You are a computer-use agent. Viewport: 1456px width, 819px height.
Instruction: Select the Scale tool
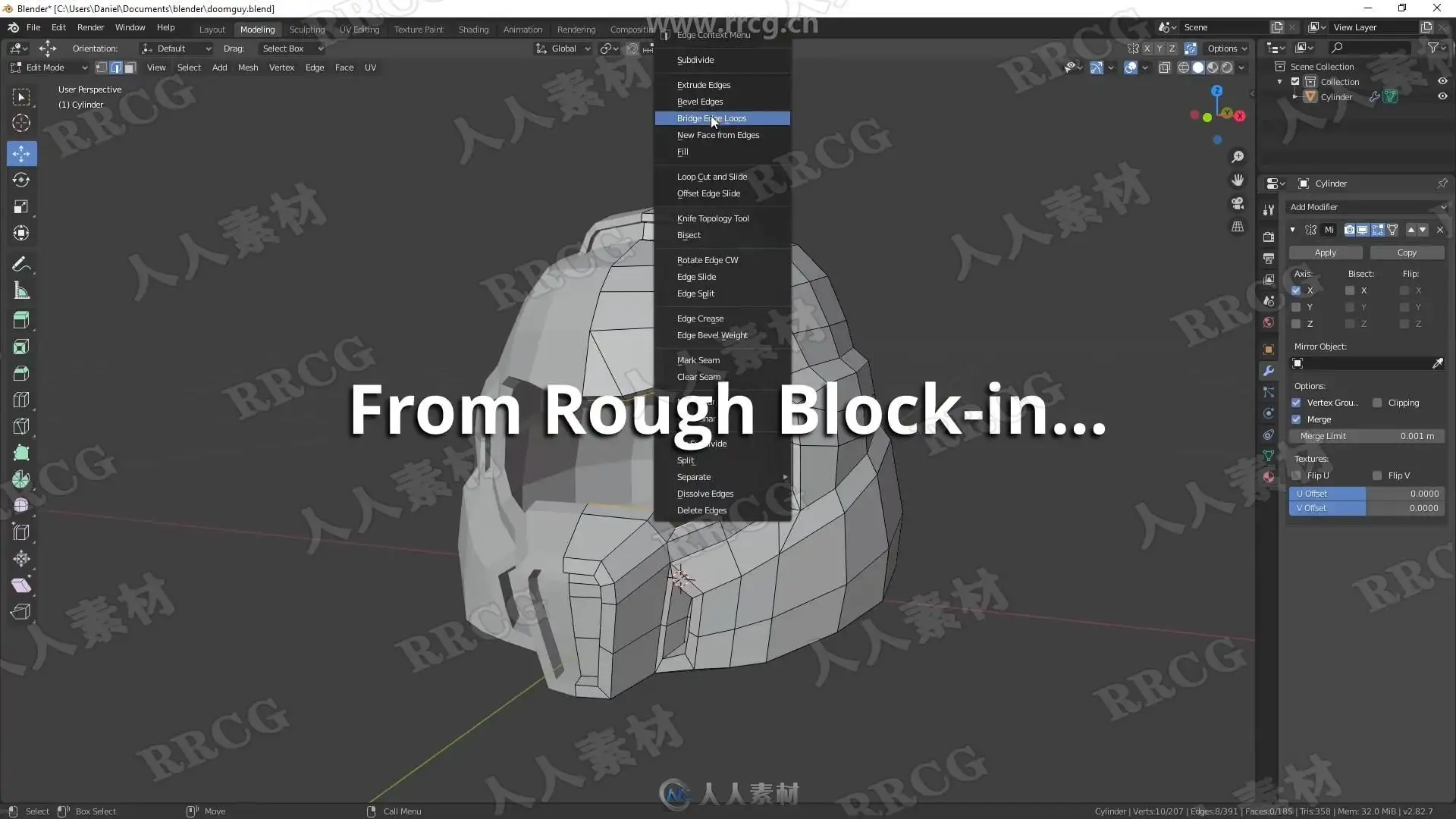coord(21,206)
